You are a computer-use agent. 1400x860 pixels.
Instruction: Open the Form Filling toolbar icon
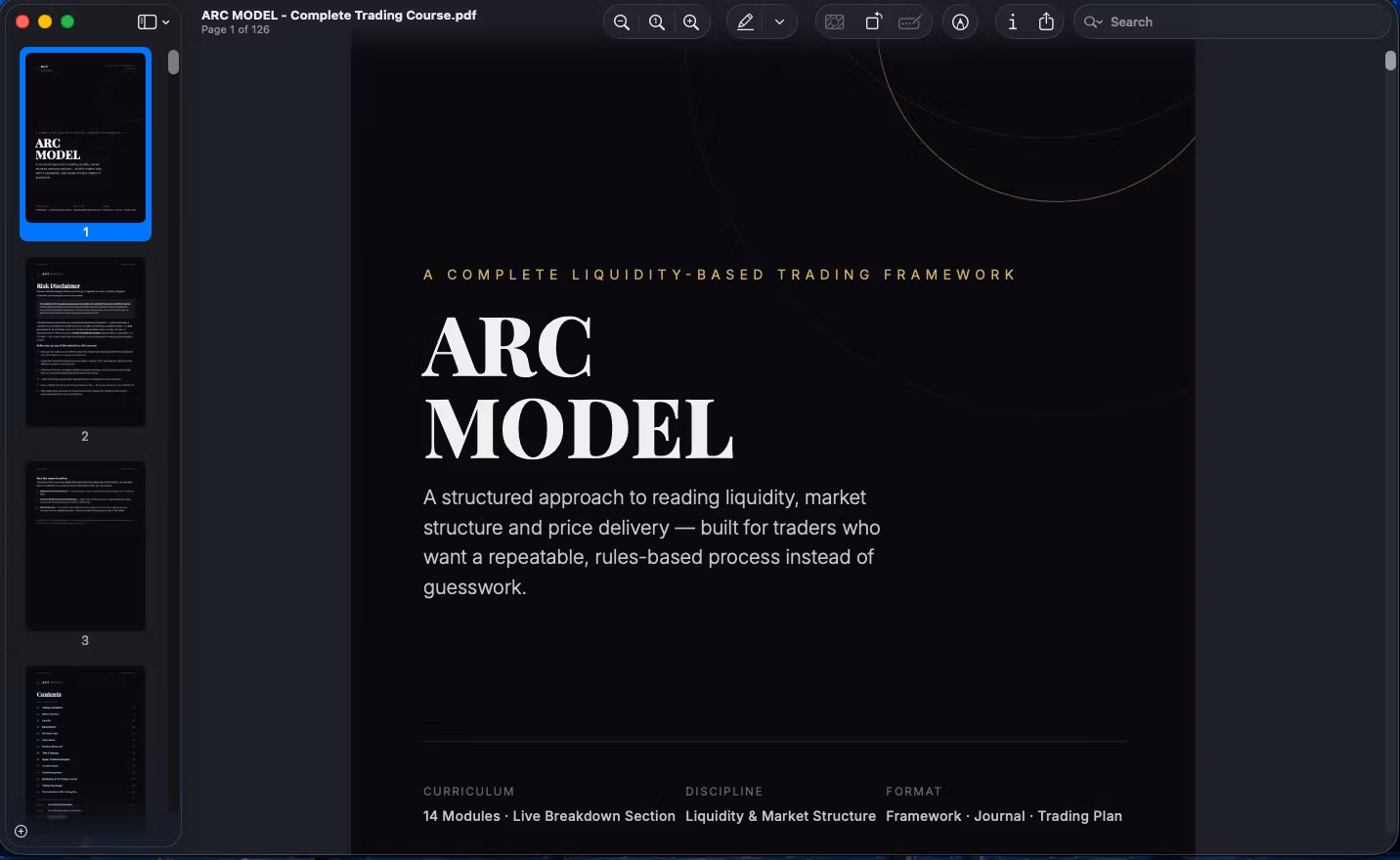(910, 22)
